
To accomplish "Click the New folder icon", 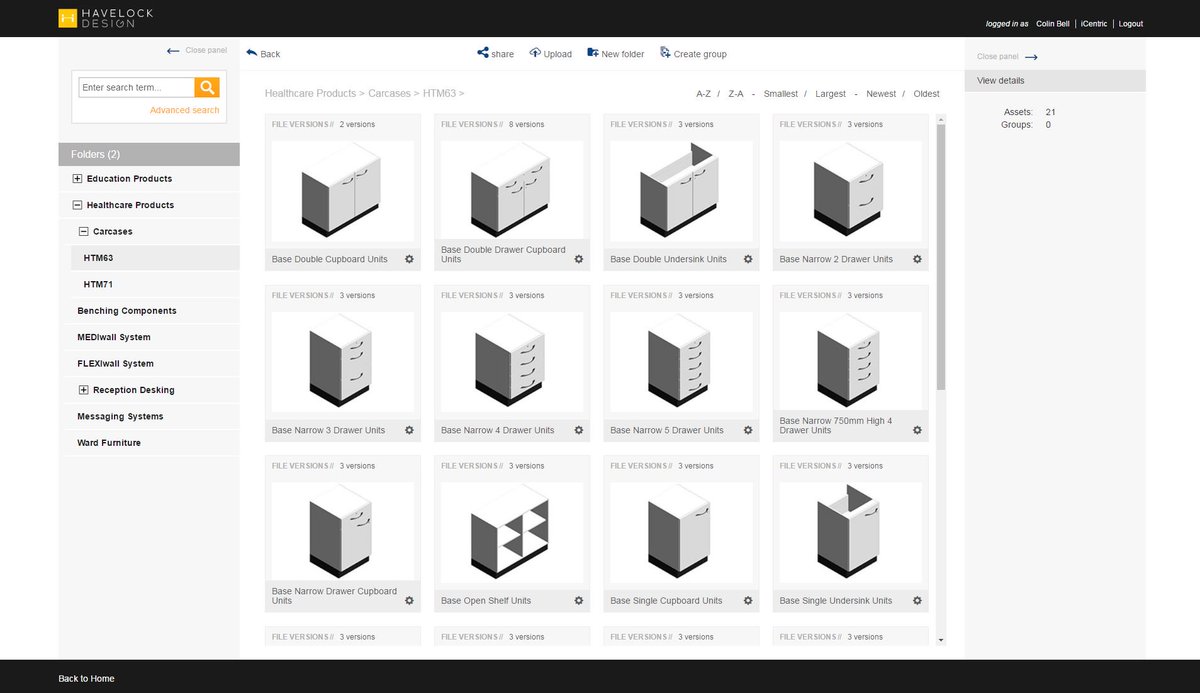I will coord(593,53).
